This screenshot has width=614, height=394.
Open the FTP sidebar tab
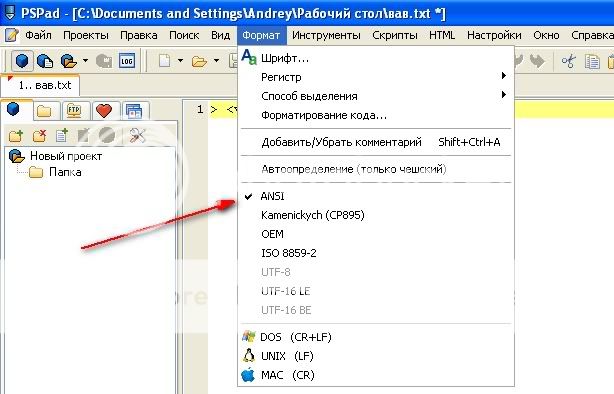tap(74, 111)
